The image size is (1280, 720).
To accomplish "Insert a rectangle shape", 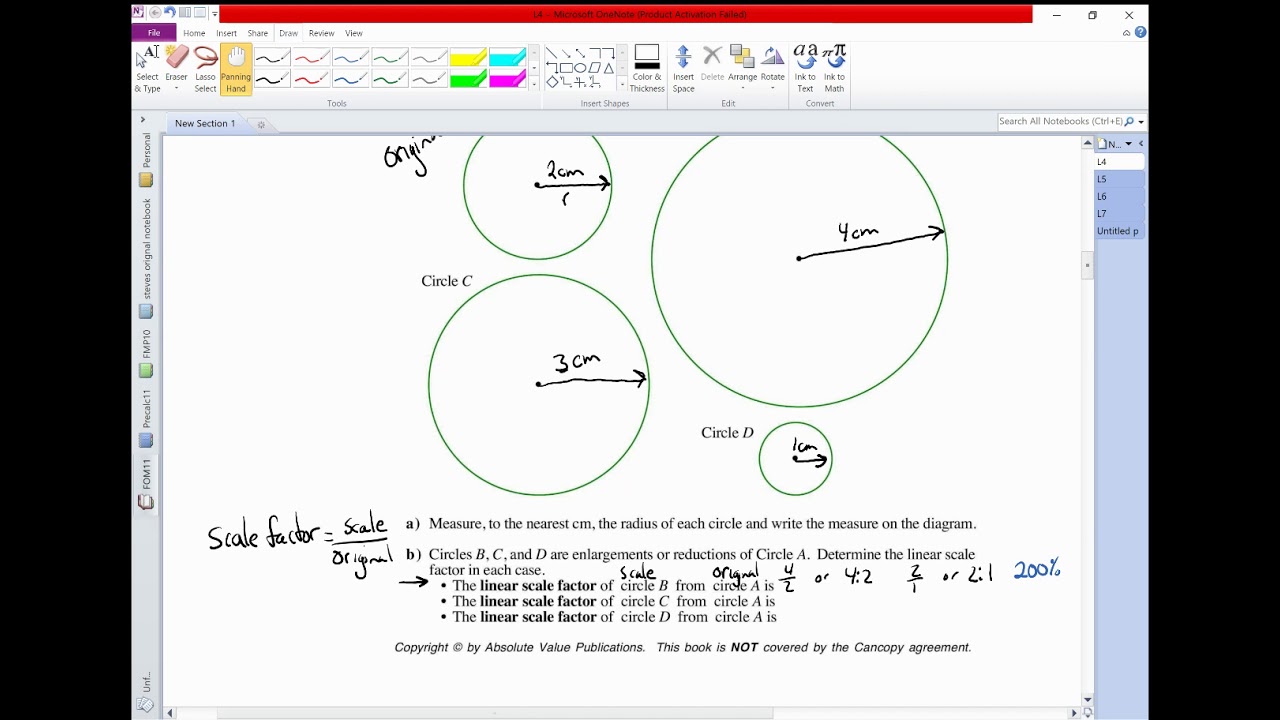I will [x=566, y=68].
